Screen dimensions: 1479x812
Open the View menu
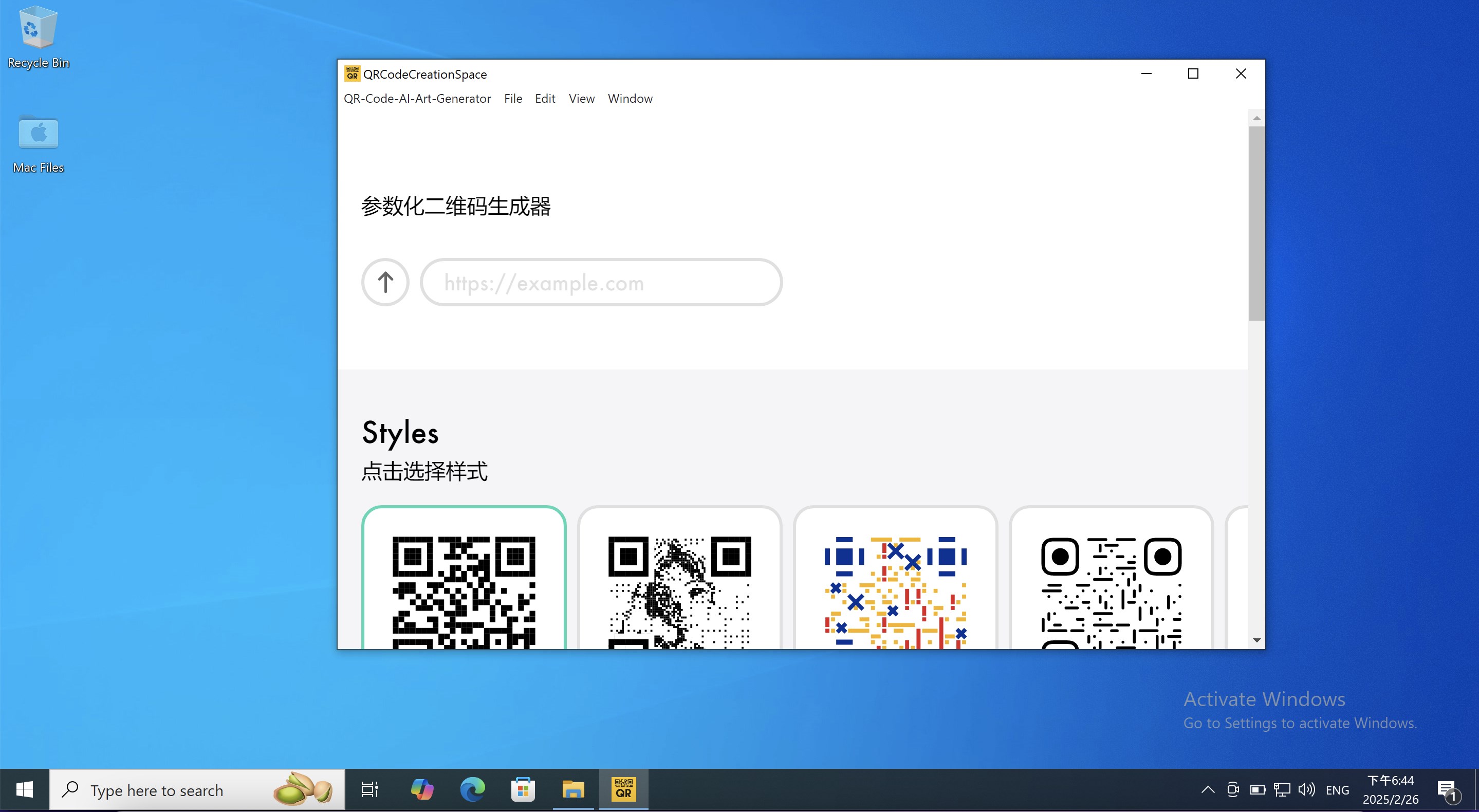tap(581, 99)
